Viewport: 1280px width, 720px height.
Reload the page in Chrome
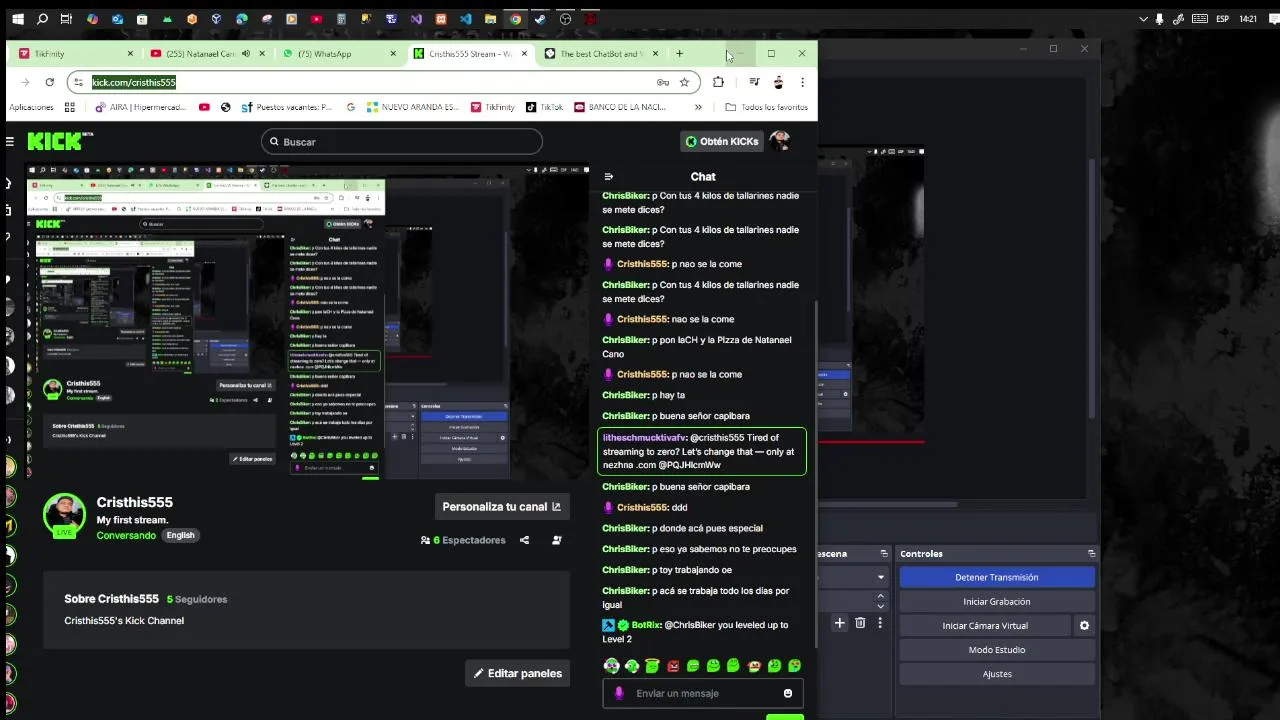[x=49, y=83]
